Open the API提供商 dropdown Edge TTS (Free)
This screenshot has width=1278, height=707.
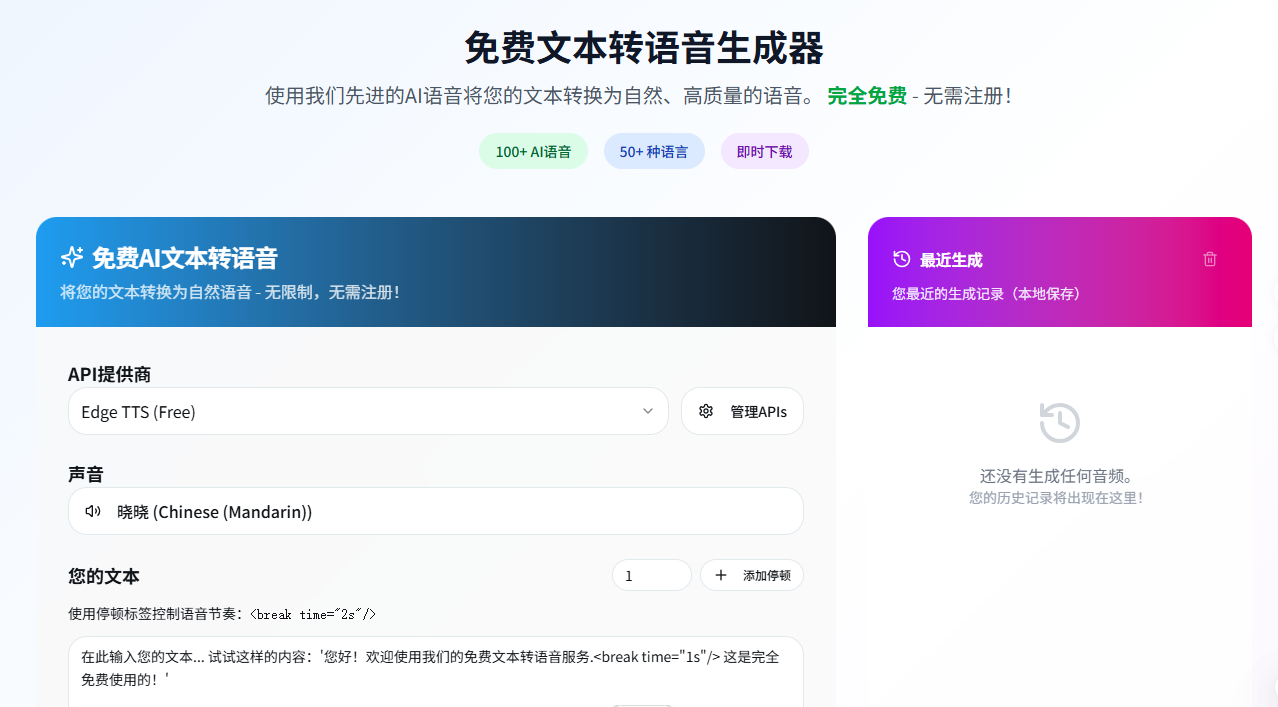(x=368, y=411)
